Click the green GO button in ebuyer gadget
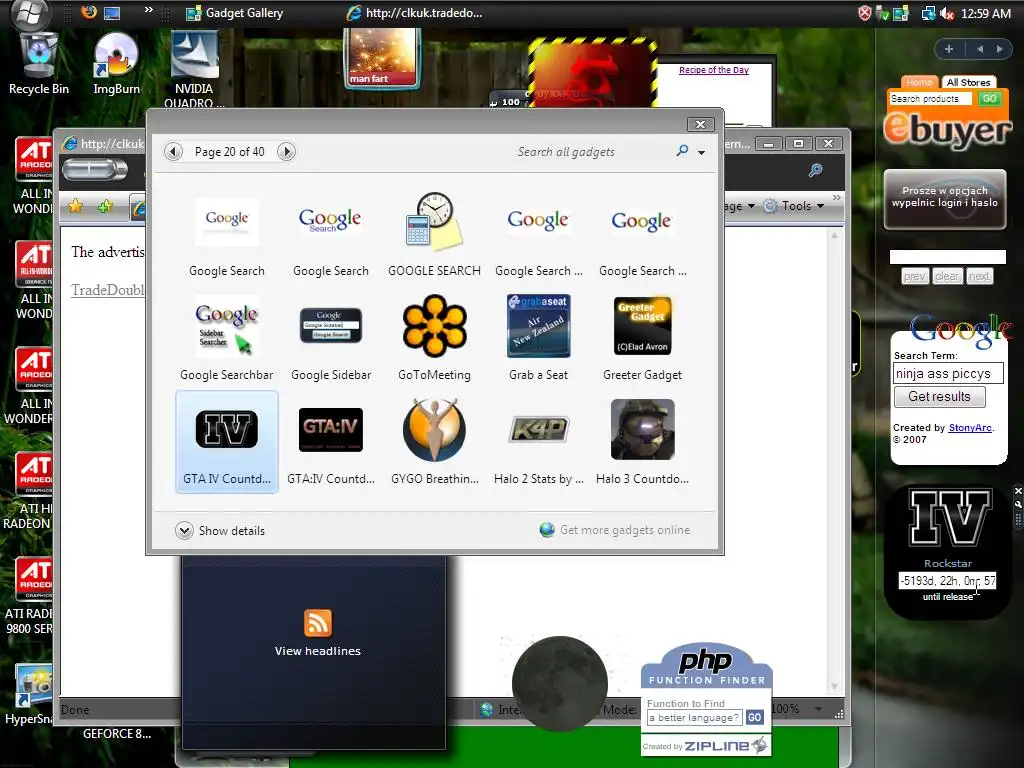This screenshot has height=768, width=1024. [x=989, y=99]
